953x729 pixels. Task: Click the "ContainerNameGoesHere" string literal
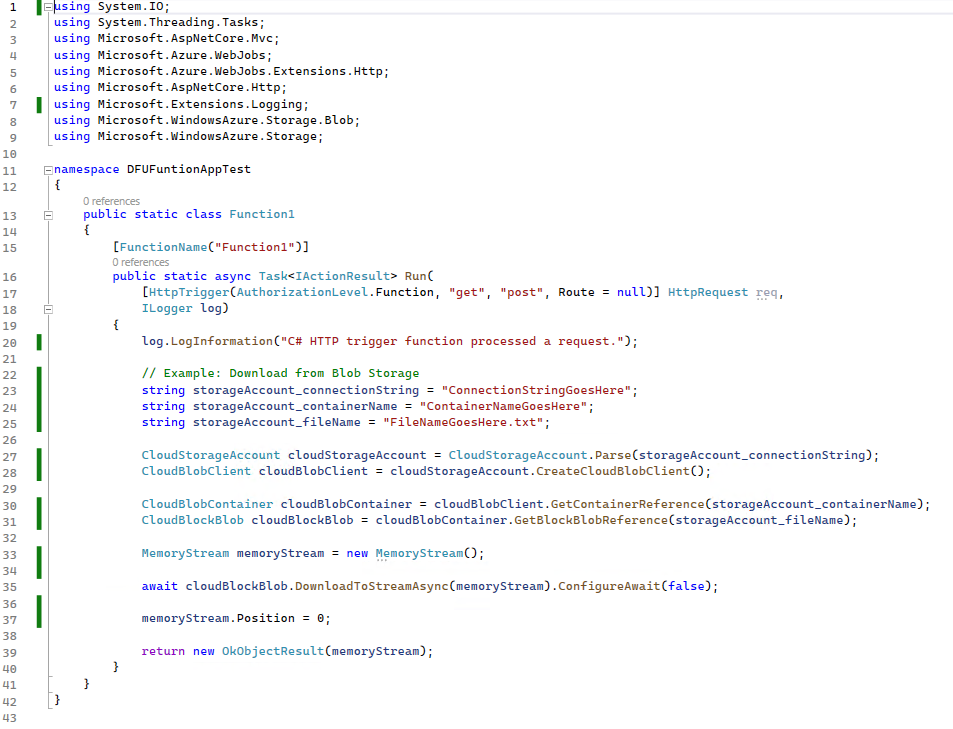tap(505, 407)
